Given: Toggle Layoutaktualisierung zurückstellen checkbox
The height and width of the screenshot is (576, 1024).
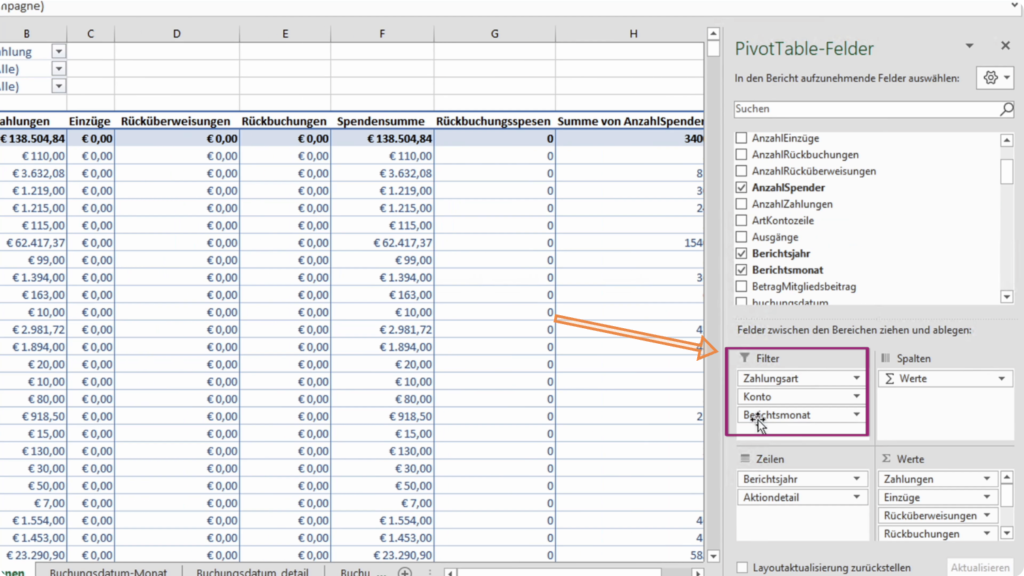Looking at the screenshot, I should click(x=742, y=568).
